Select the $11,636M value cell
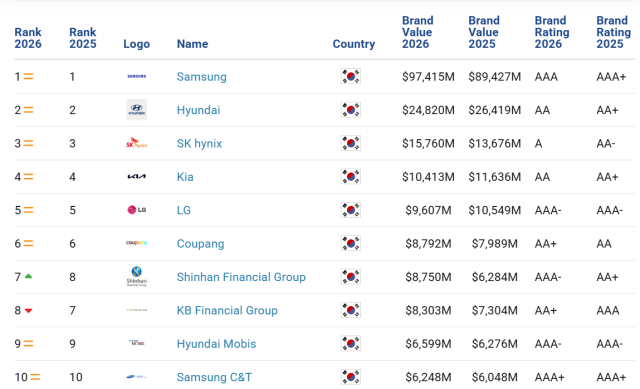The image size is (640, 389). (x=495, y=177)
